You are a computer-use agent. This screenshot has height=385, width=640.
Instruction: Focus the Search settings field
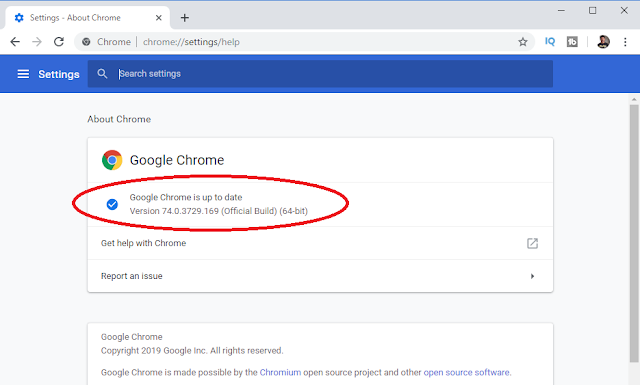pyautogui.click(x=320, y=73)
